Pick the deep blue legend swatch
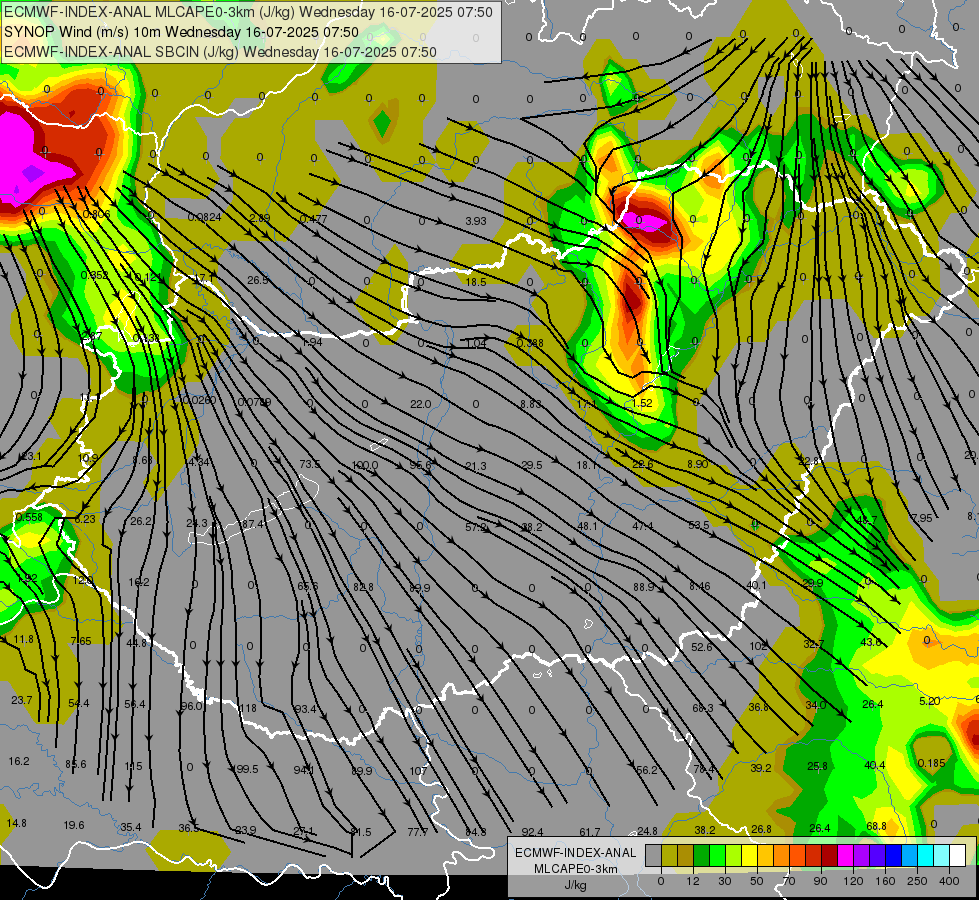 (894, 855)
